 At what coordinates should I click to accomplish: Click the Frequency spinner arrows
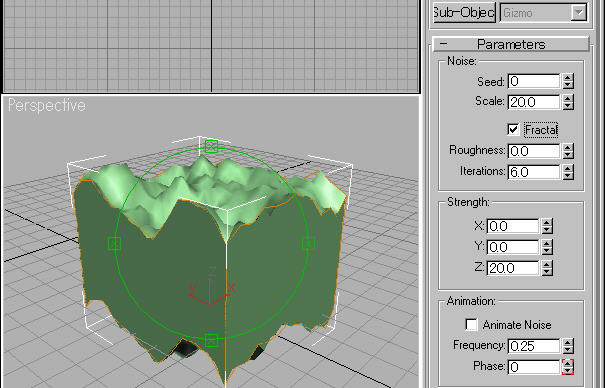(568, 346)
